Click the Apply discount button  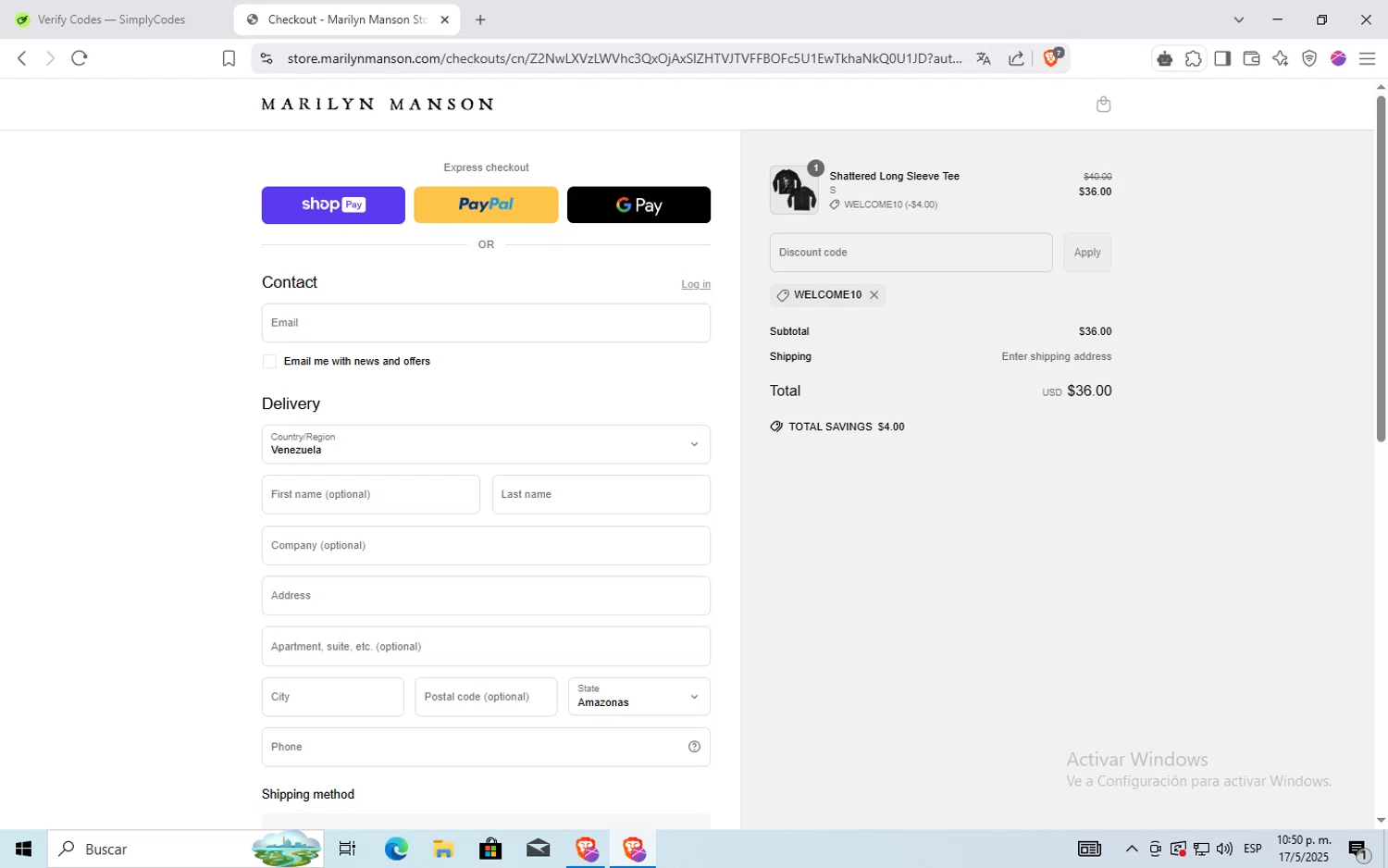click(1087, 253)
